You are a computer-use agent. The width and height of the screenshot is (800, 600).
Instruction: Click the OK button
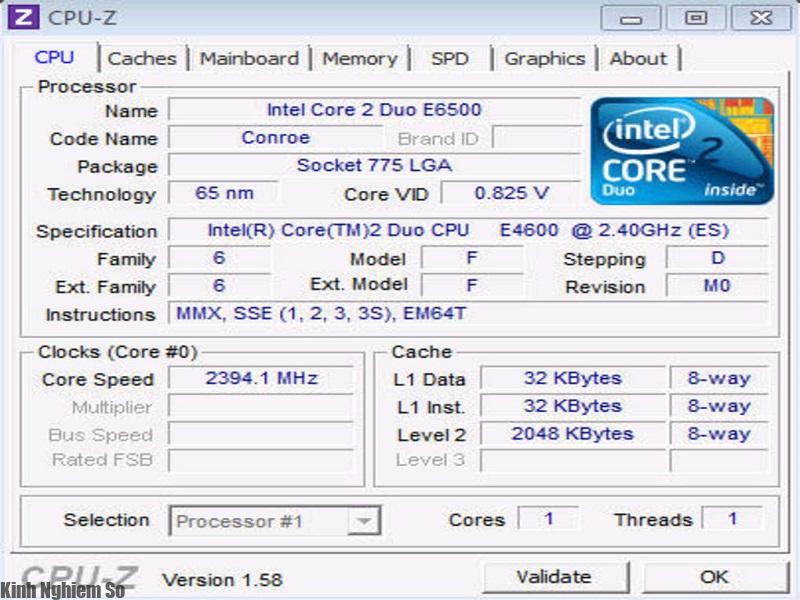[x=714, y=578]
